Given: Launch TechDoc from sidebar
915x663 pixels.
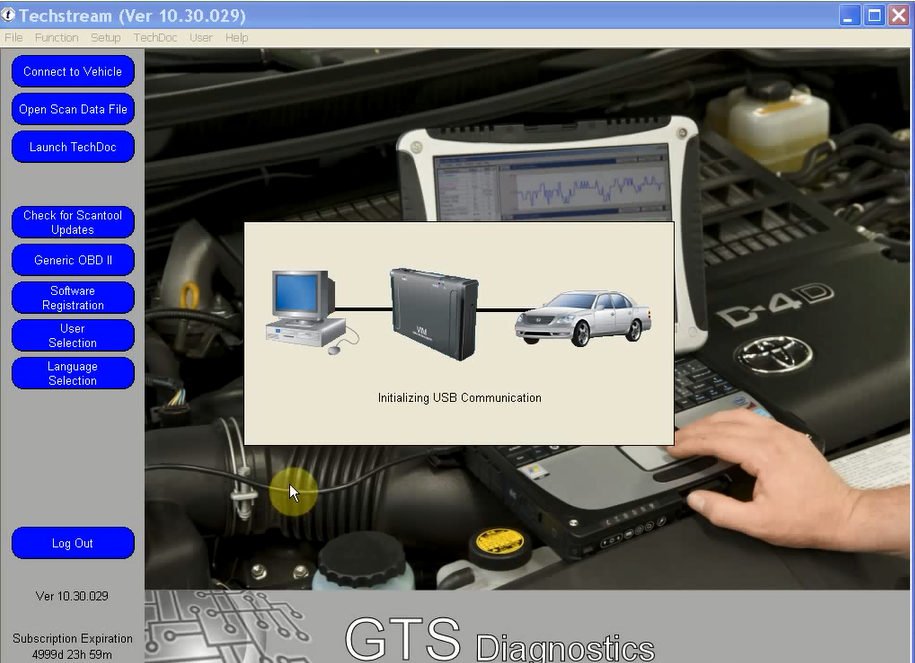Looking at the screenshot, I should (x=73, y=147).
